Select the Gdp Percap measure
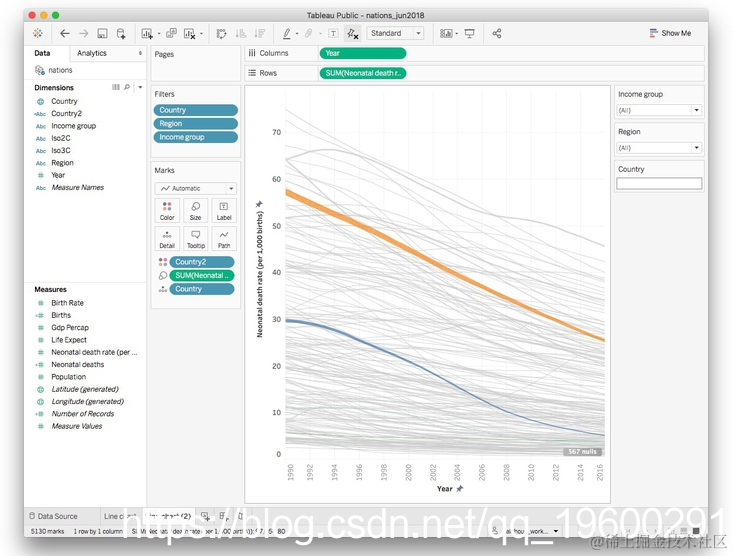The image size is (733, 556). tap(70, 327)
